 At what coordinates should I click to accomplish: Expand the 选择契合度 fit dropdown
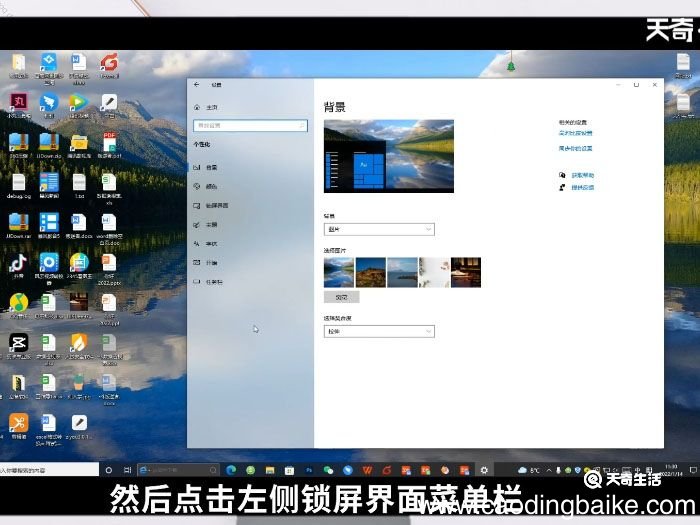coord(379,331)
